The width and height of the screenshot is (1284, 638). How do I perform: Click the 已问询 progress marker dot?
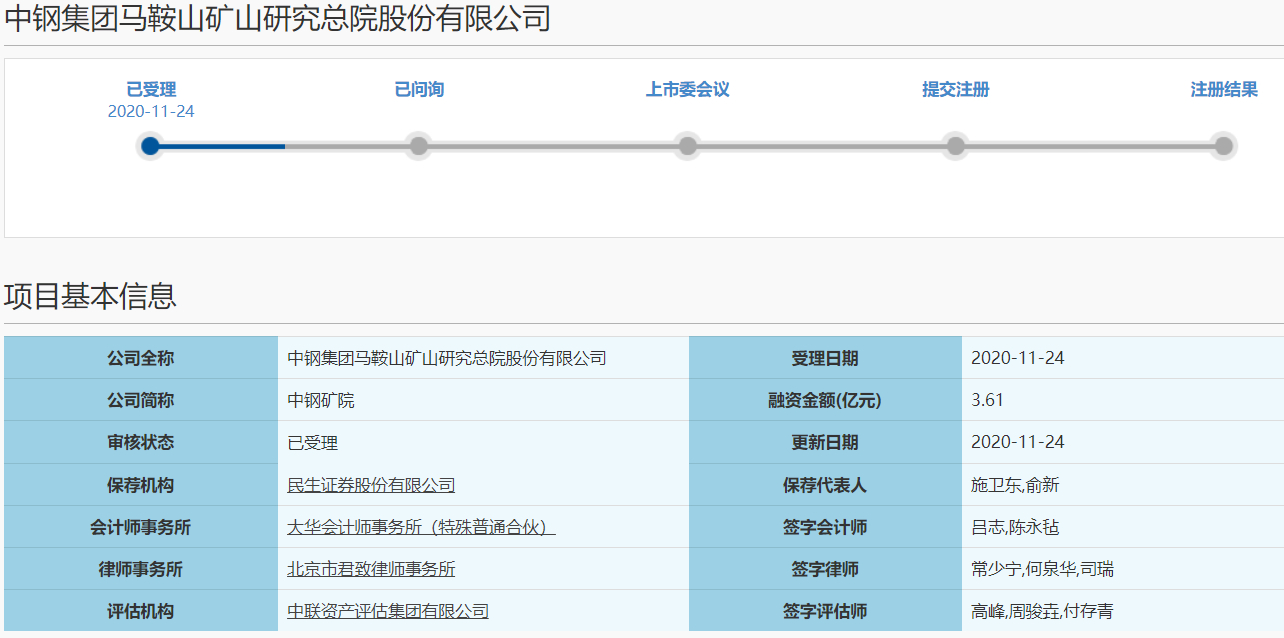[419, 146]
